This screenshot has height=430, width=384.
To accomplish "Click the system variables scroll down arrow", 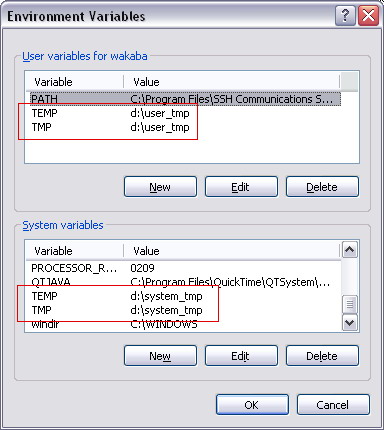I will [x=350, y=323].
